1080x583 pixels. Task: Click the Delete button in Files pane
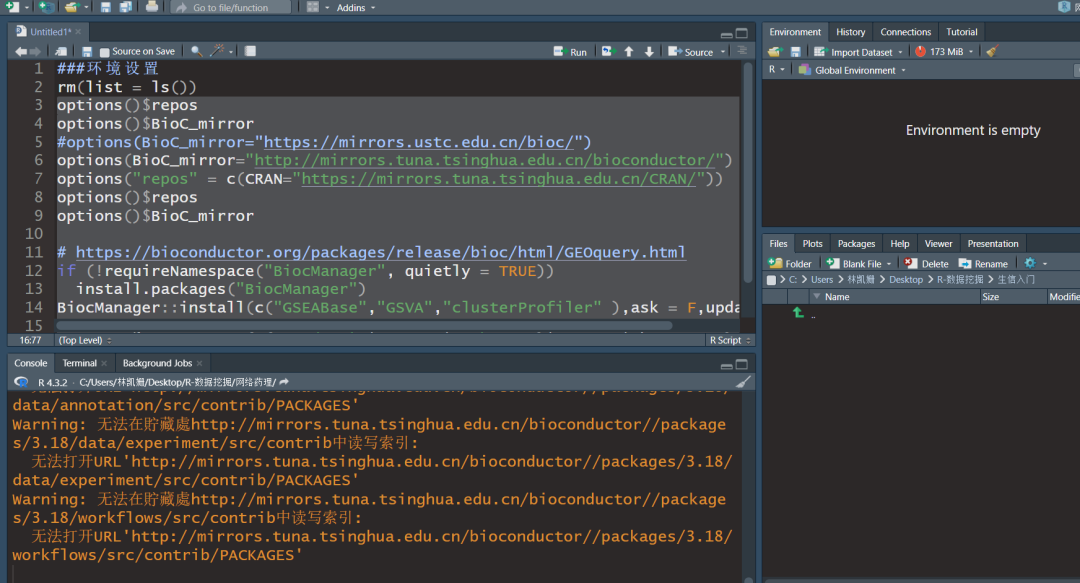[926, 264]
